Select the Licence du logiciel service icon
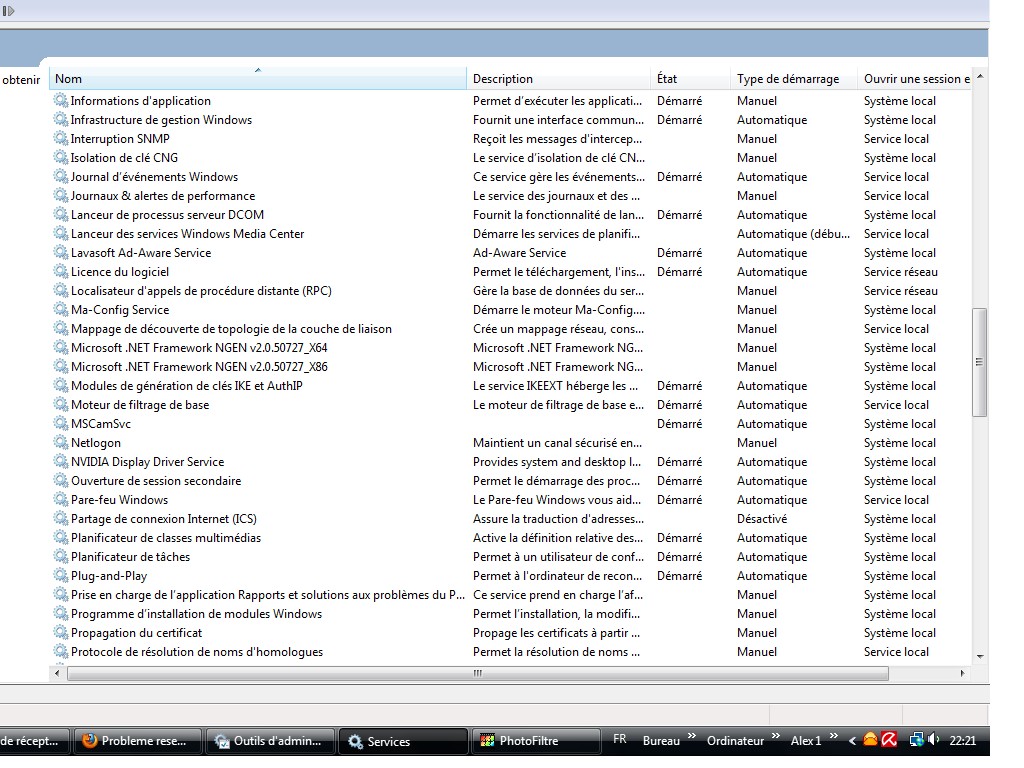This screenshot has width=1024, height=768. (x=61, y=271)
